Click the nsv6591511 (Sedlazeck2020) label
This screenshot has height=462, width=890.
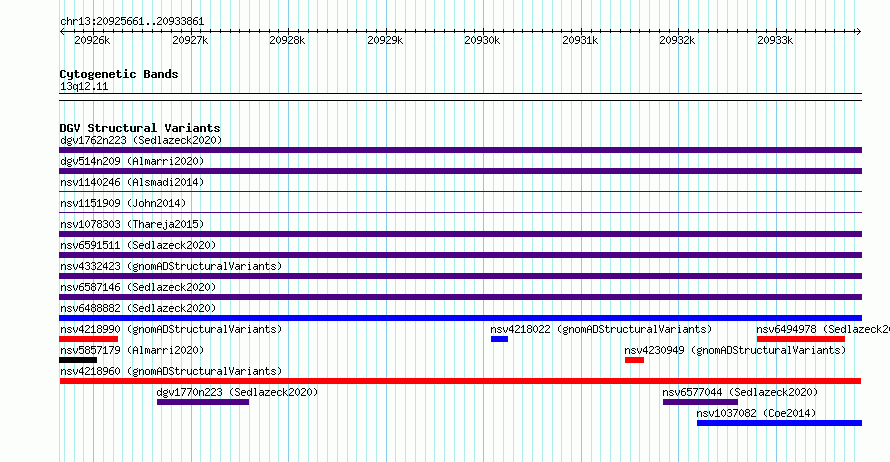point(138,245)
